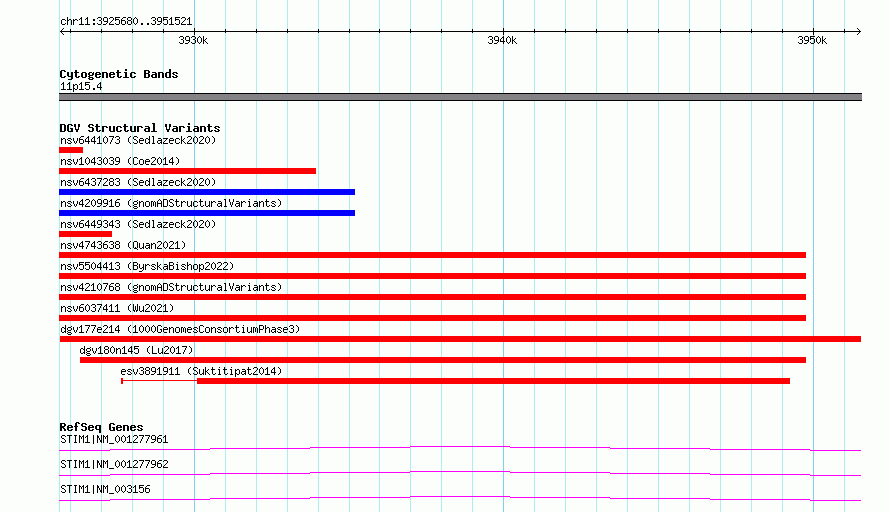Click the magenta STIM1|NM_001277962 transcript line
The width and height of the screenshot is (890, 512).
(460, 473)
